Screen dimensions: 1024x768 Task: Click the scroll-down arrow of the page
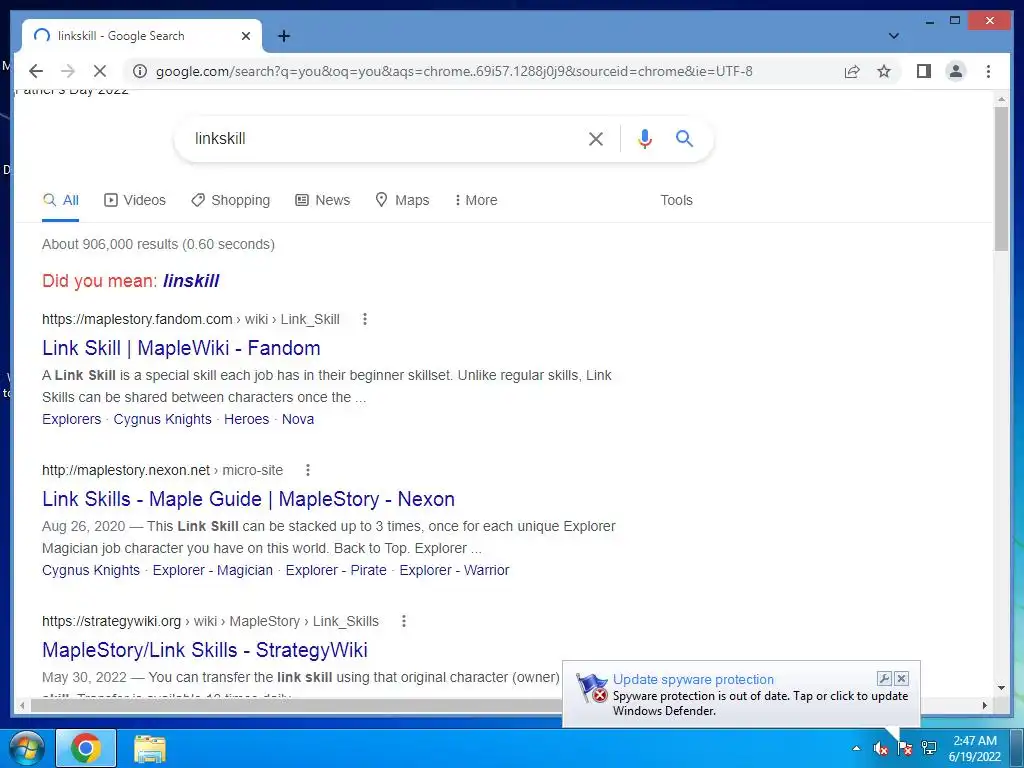[1001, 688]
